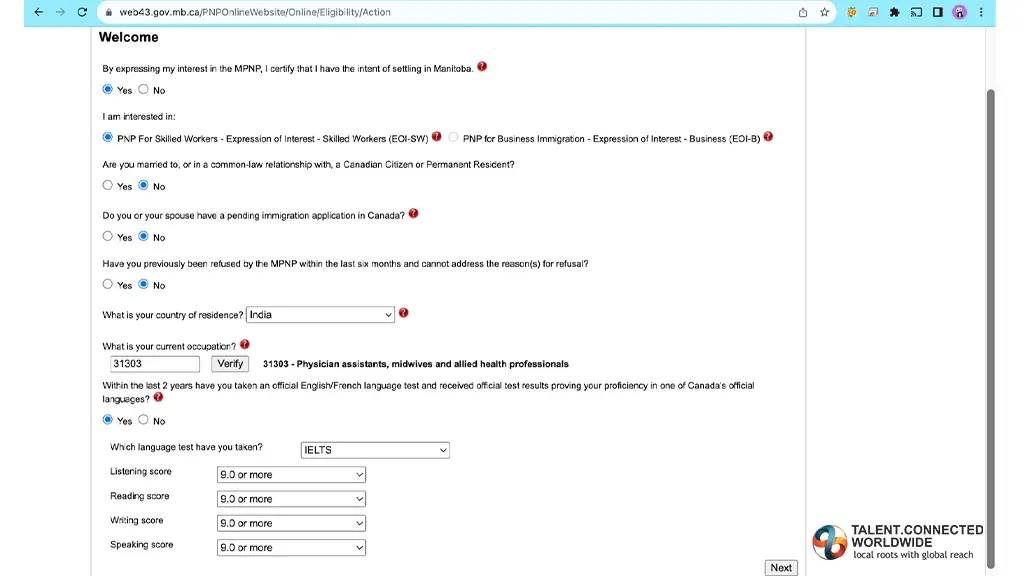Open the Extensions puzzle piece menu
Image resolution: width=1024 pixels, height=576 pixels.
[x=894, y=12]
